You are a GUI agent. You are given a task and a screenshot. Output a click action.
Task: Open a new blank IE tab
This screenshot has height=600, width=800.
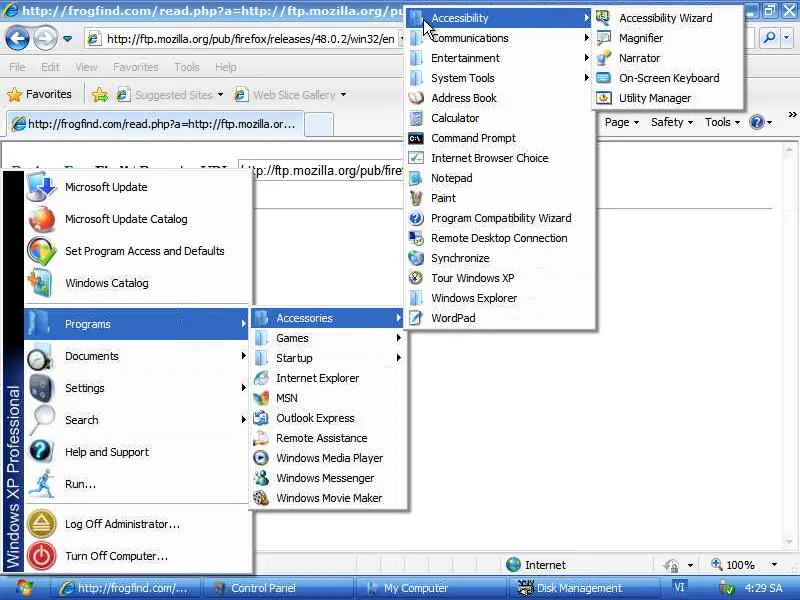click(x=319, y=125)
